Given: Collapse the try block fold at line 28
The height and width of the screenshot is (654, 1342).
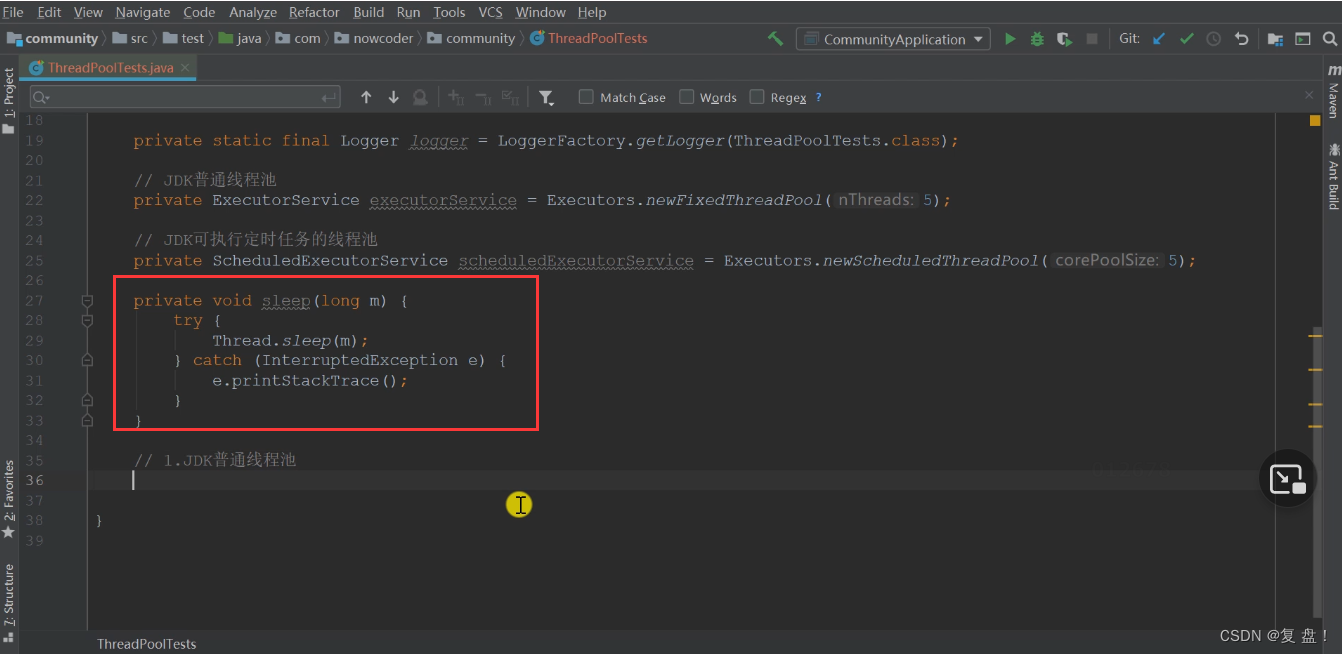Looking at the screenshot, I should 87,320.
